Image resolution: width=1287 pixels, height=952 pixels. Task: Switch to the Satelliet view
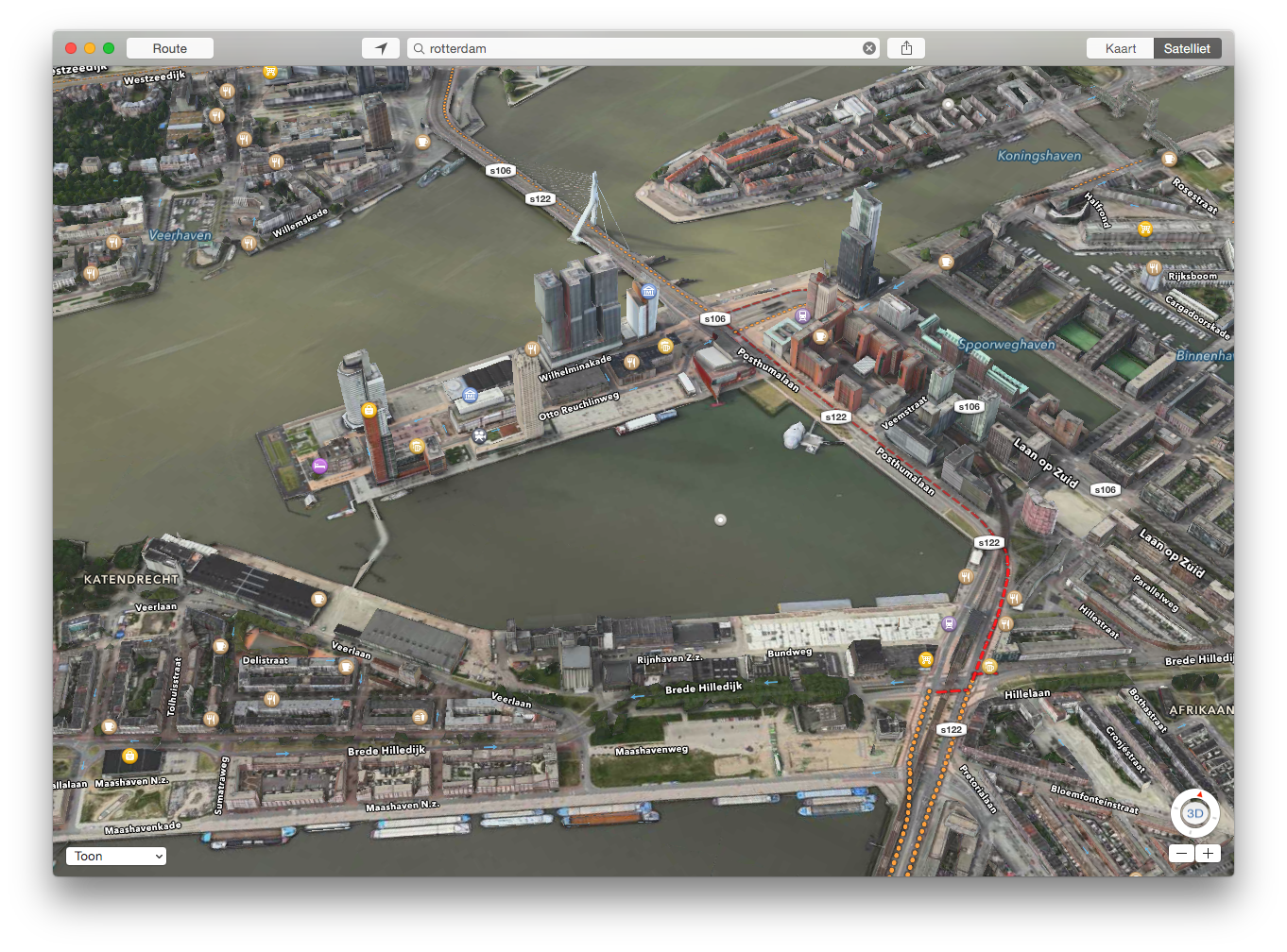1187,48
